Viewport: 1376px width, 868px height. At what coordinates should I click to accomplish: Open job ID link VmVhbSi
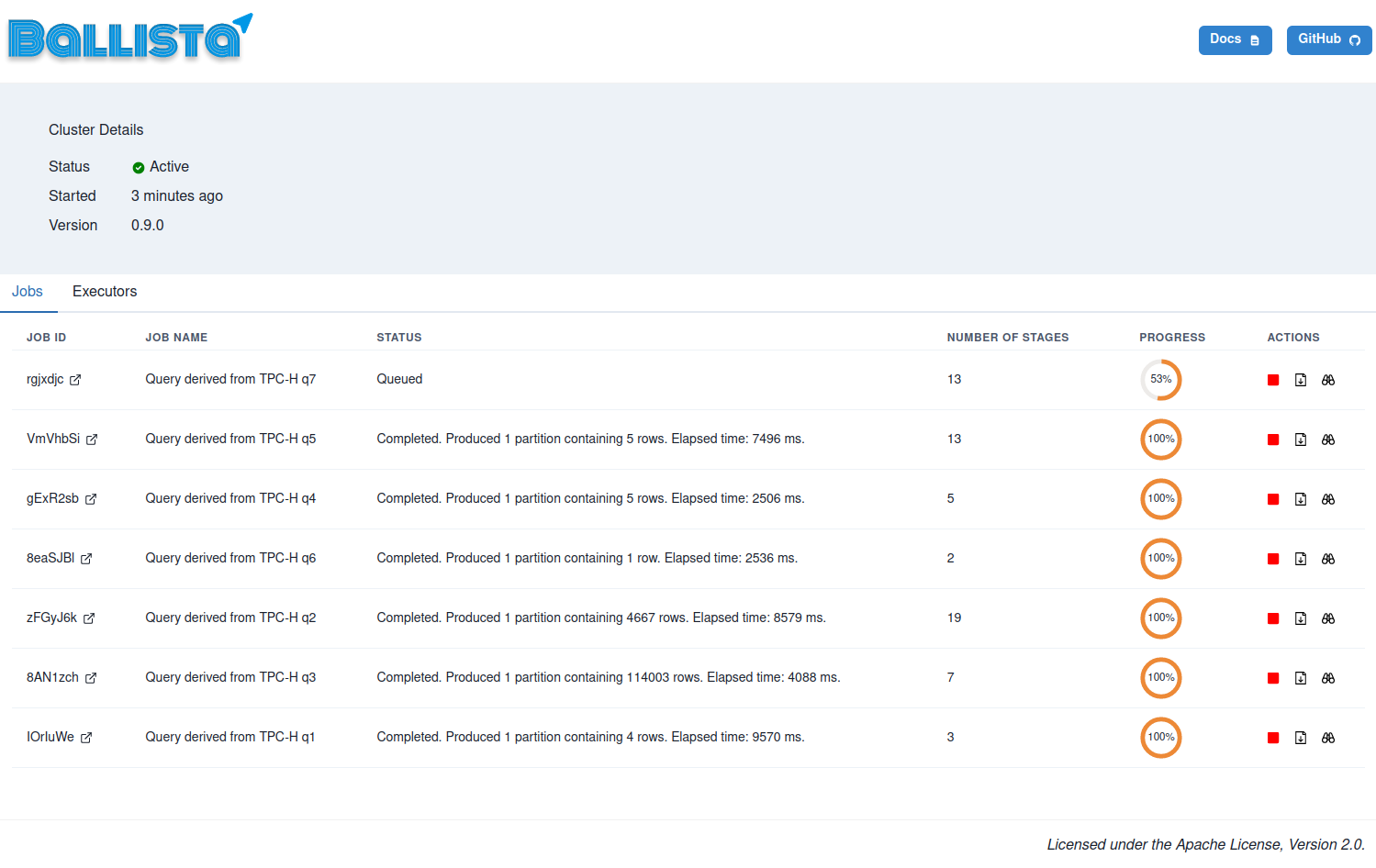[x=53, y=439]
